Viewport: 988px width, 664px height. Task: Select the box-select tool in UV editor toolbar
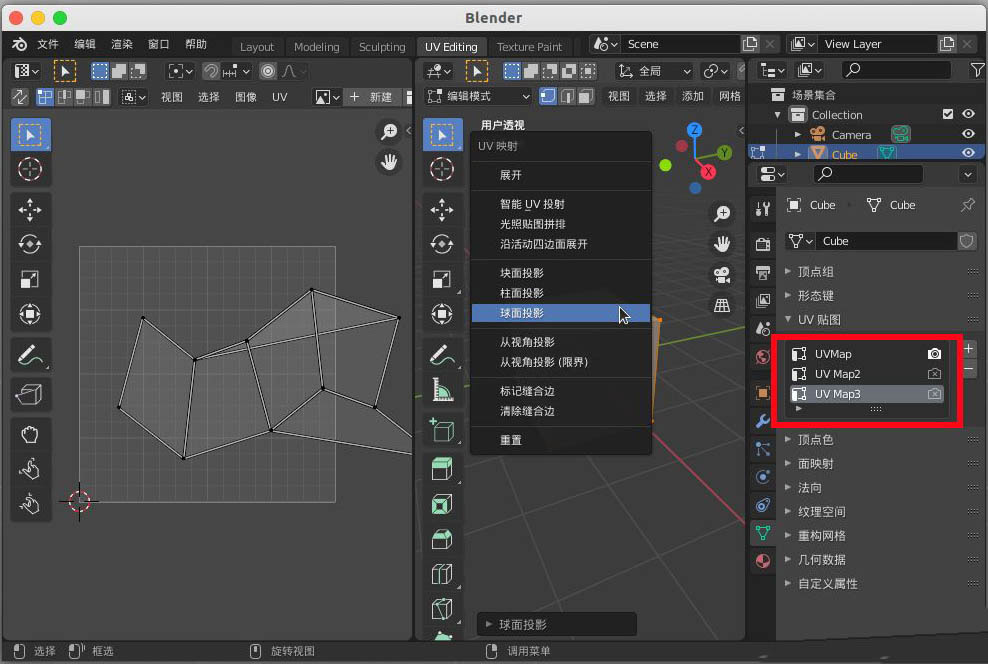click(x=30, y=135)
